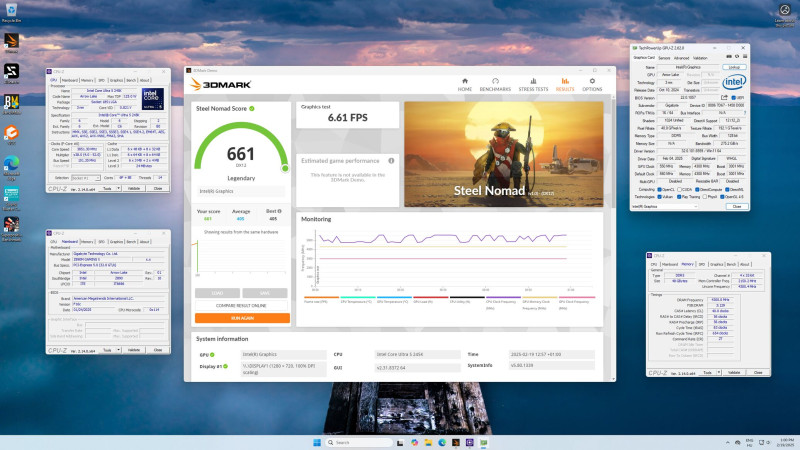Open the Microsoft Edge desktop shortcut
Screen dimensions: 800x450
(11, 168)
